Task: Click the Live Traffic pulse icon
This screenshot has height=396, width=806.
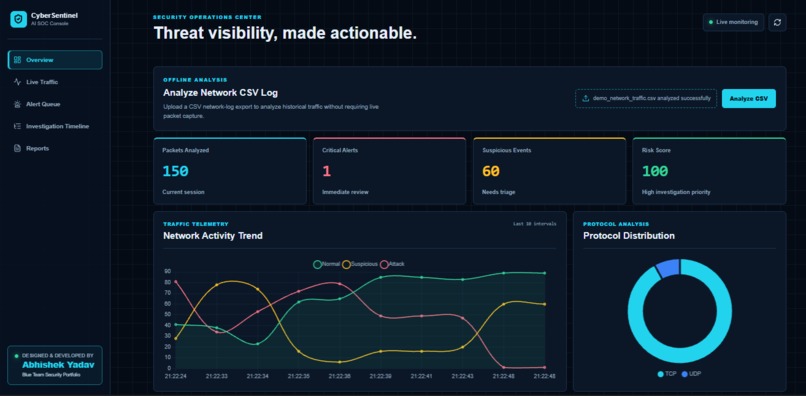Action: pyautogui.click(x=17, y=82)
